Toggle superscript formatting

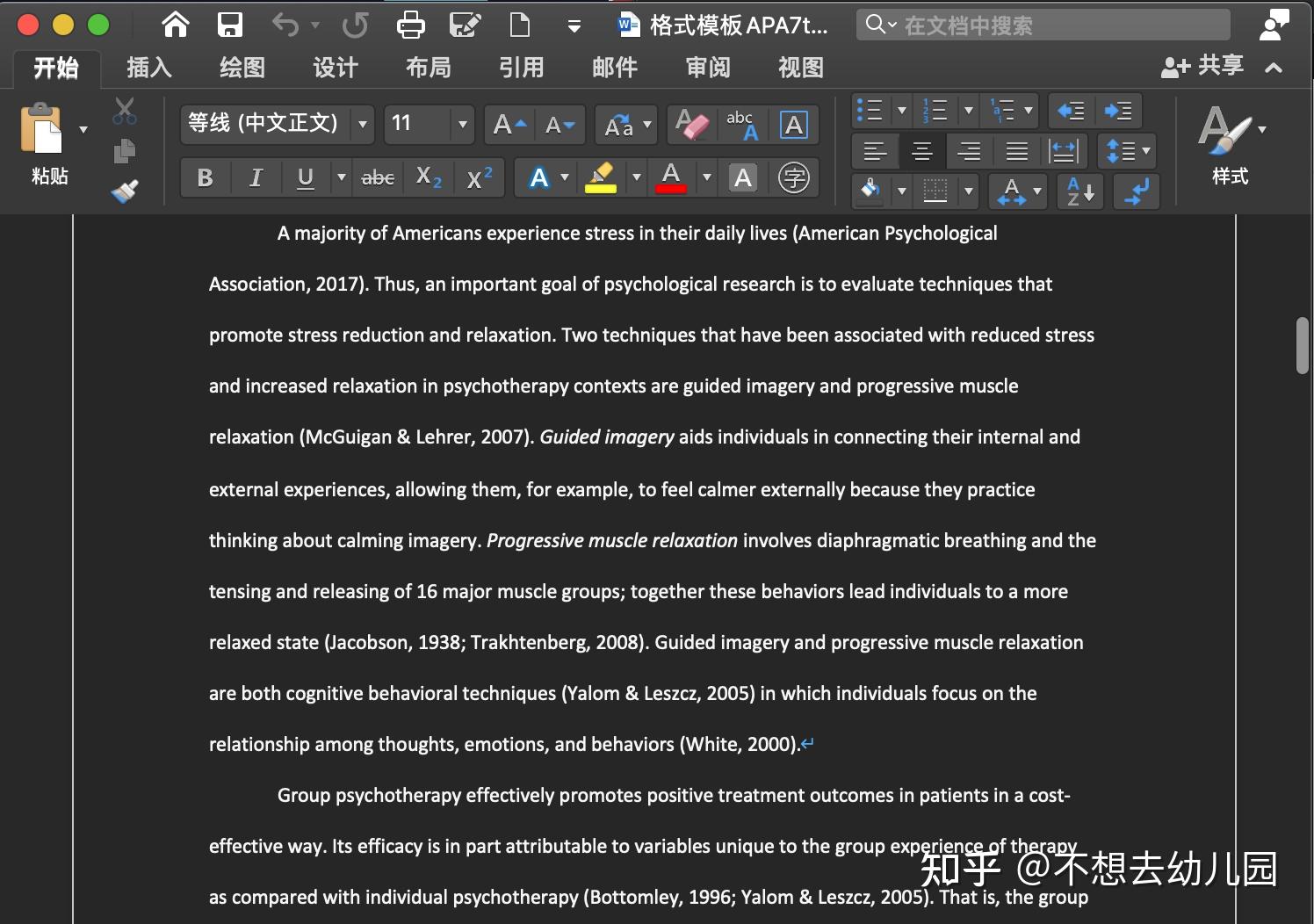480,177
